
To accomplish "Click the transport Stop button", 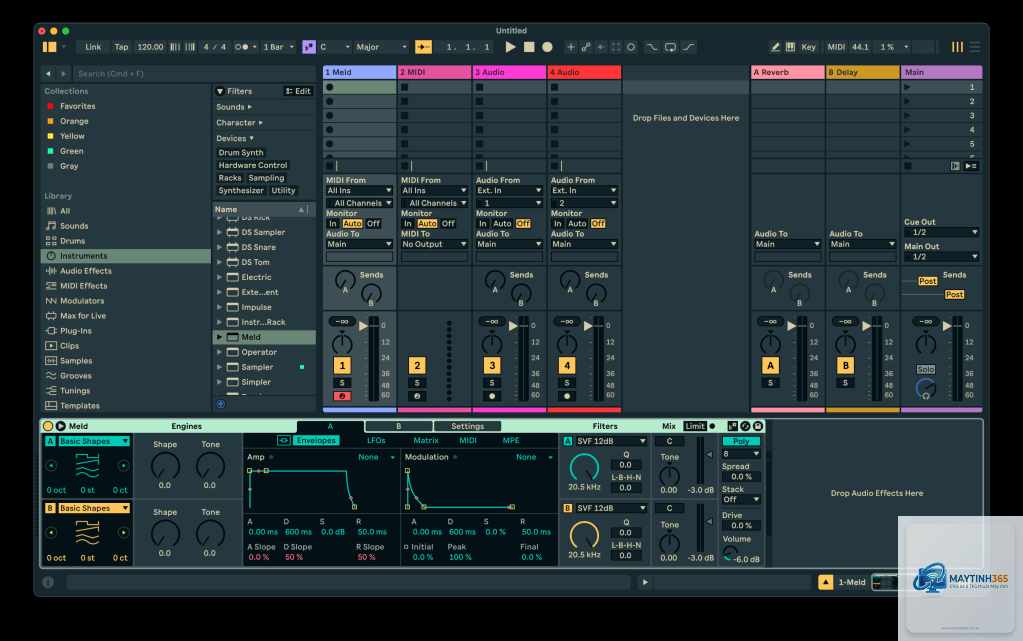I will pyautogui.click(x=529, y=47).
